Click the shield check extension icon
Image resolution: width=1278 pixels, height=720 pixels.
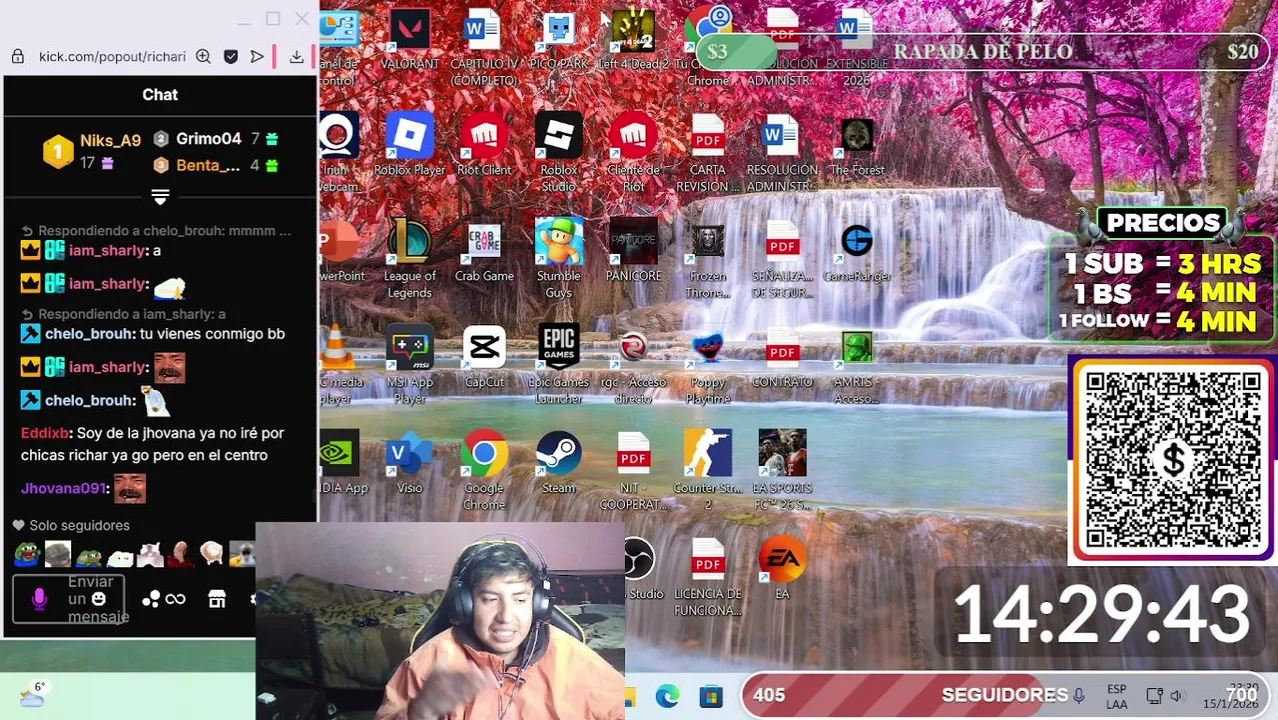(231, 57)
